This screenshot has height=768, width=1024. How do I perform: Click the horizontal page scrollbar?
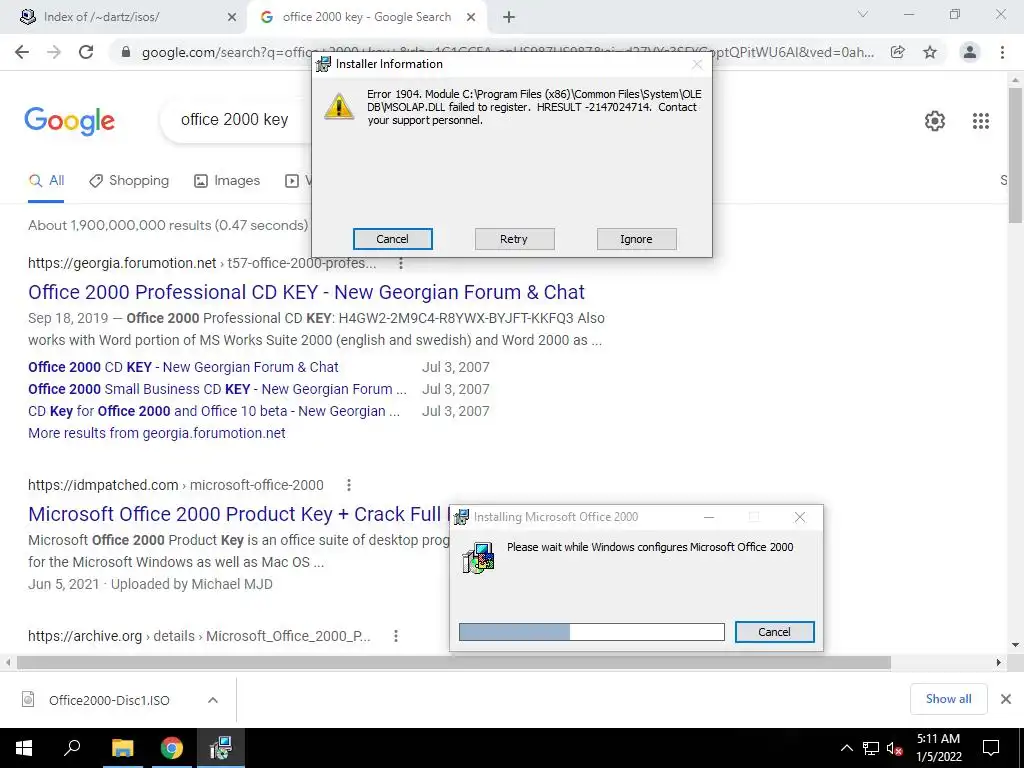454,662
